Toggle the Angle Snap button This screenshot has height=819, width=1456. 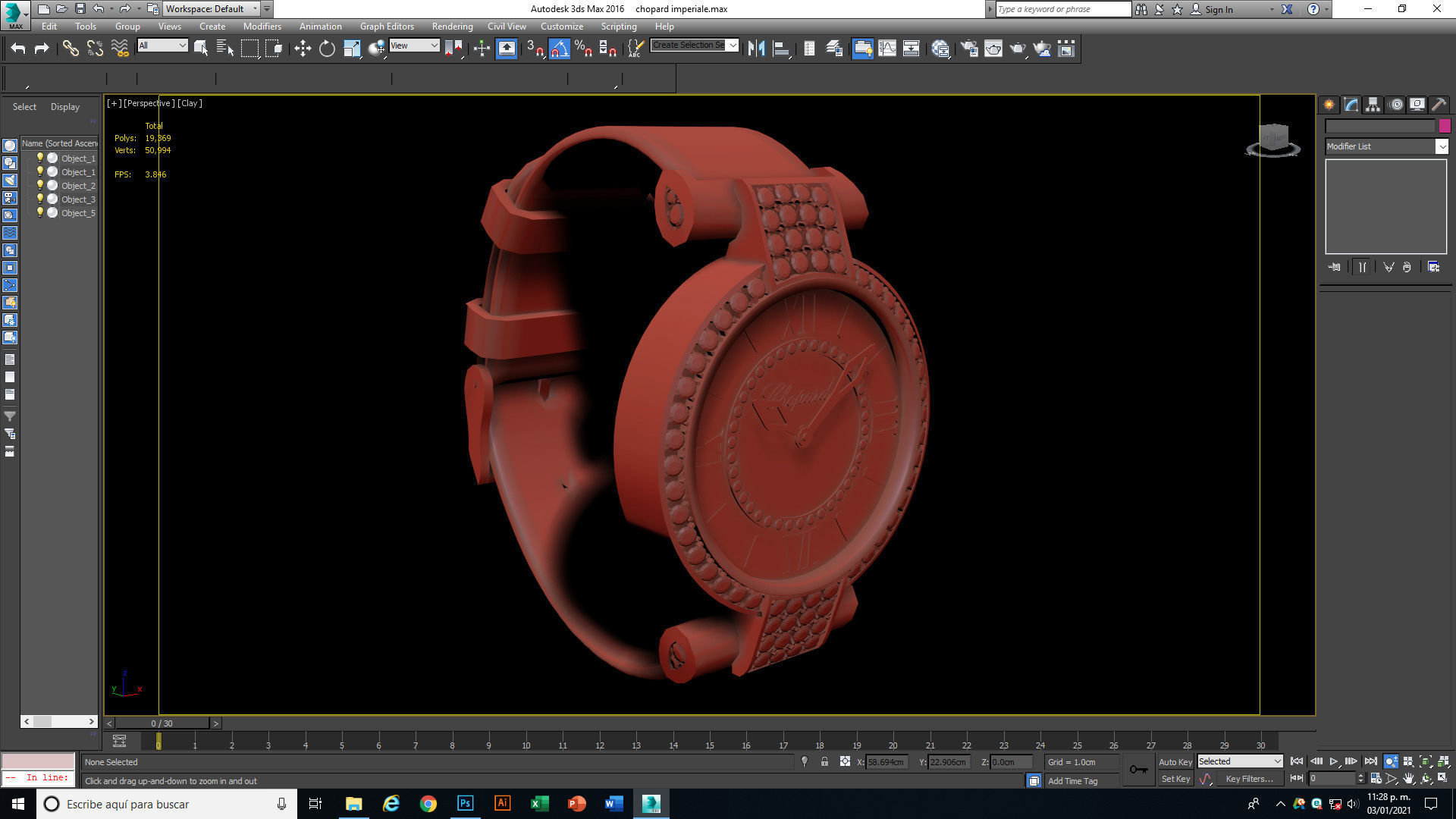(559, 49)
